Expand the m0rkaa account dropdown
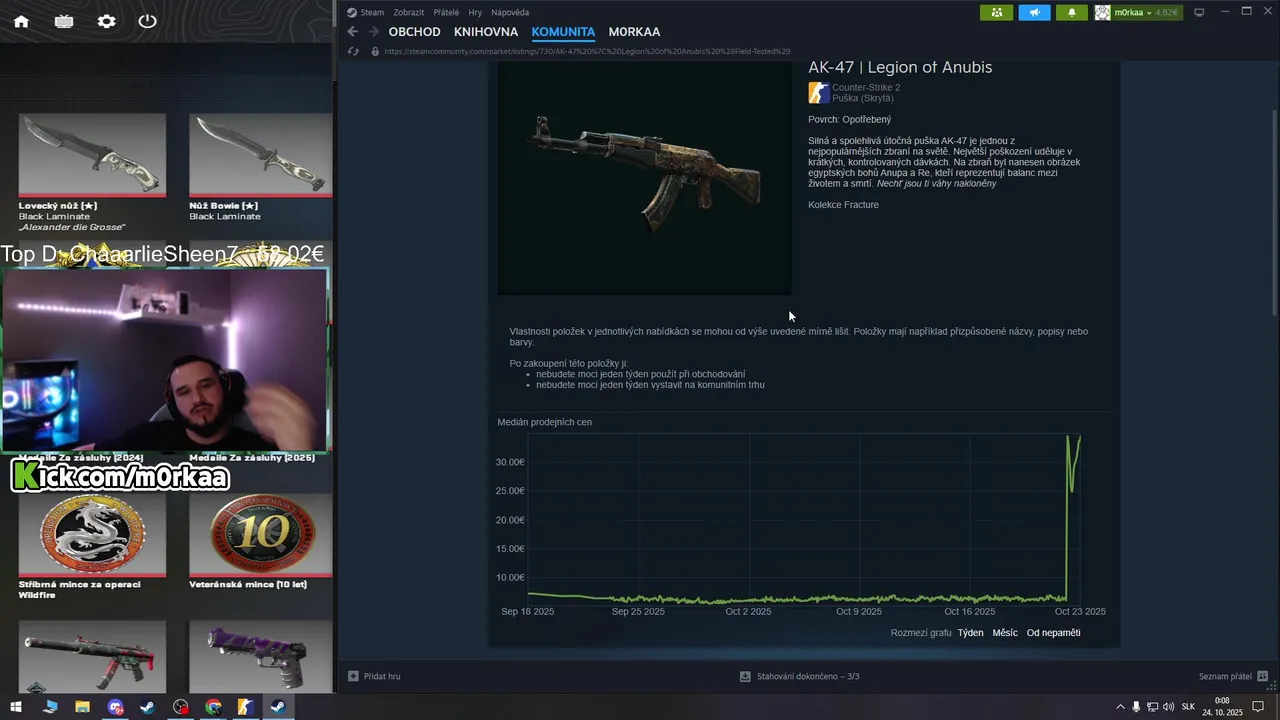 [1150, 13]
